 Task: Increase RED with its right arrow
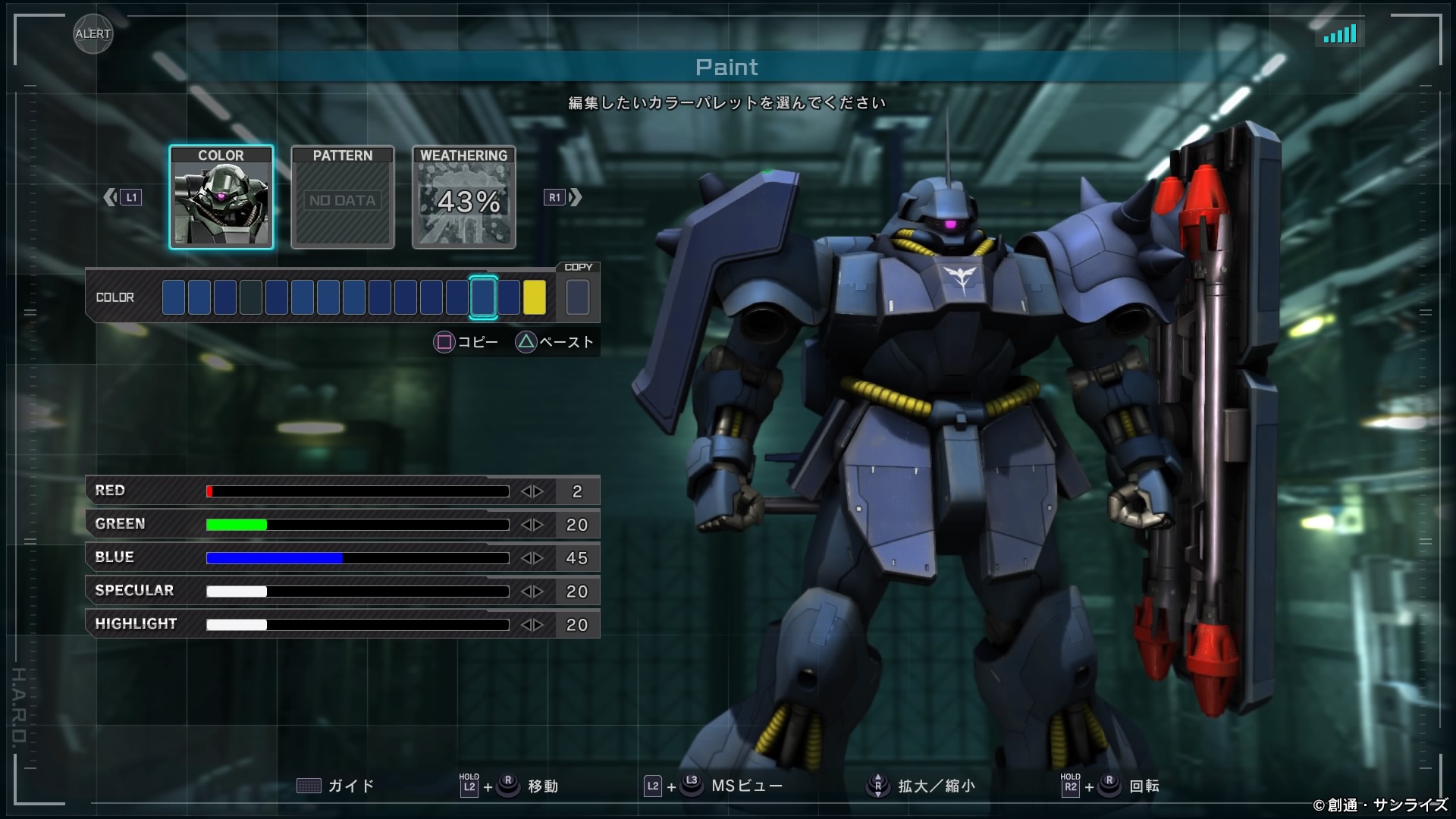[x=538, y=491]
